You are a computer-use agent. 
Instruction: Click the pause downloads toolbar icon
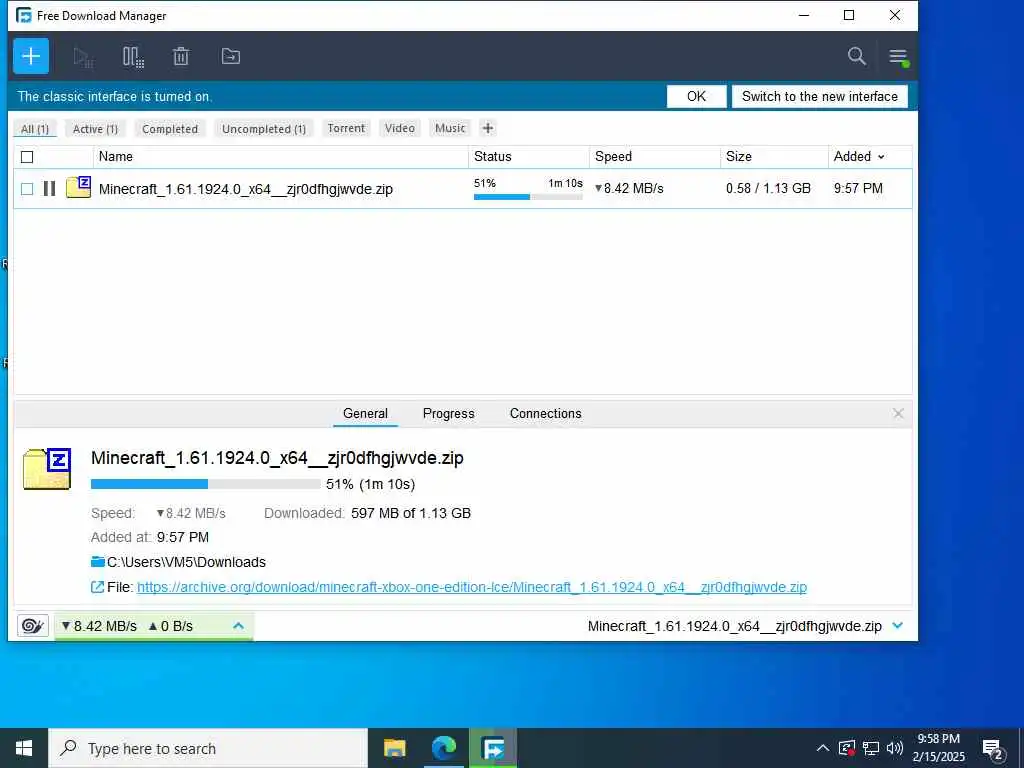click(x=133, y=57)
